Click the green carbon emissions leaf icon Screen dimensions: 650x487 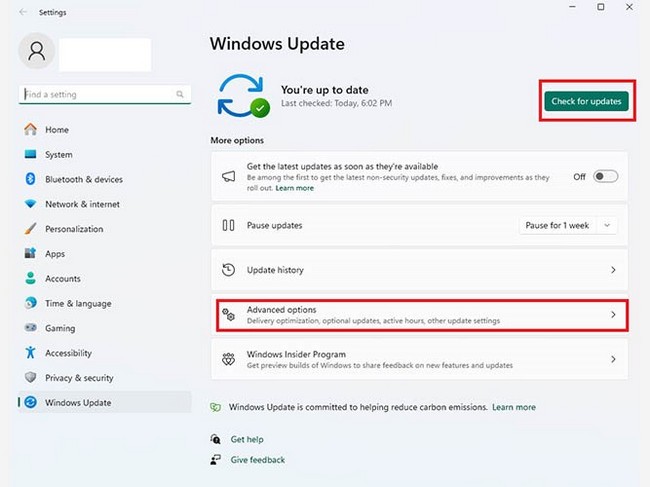point(216,407)
